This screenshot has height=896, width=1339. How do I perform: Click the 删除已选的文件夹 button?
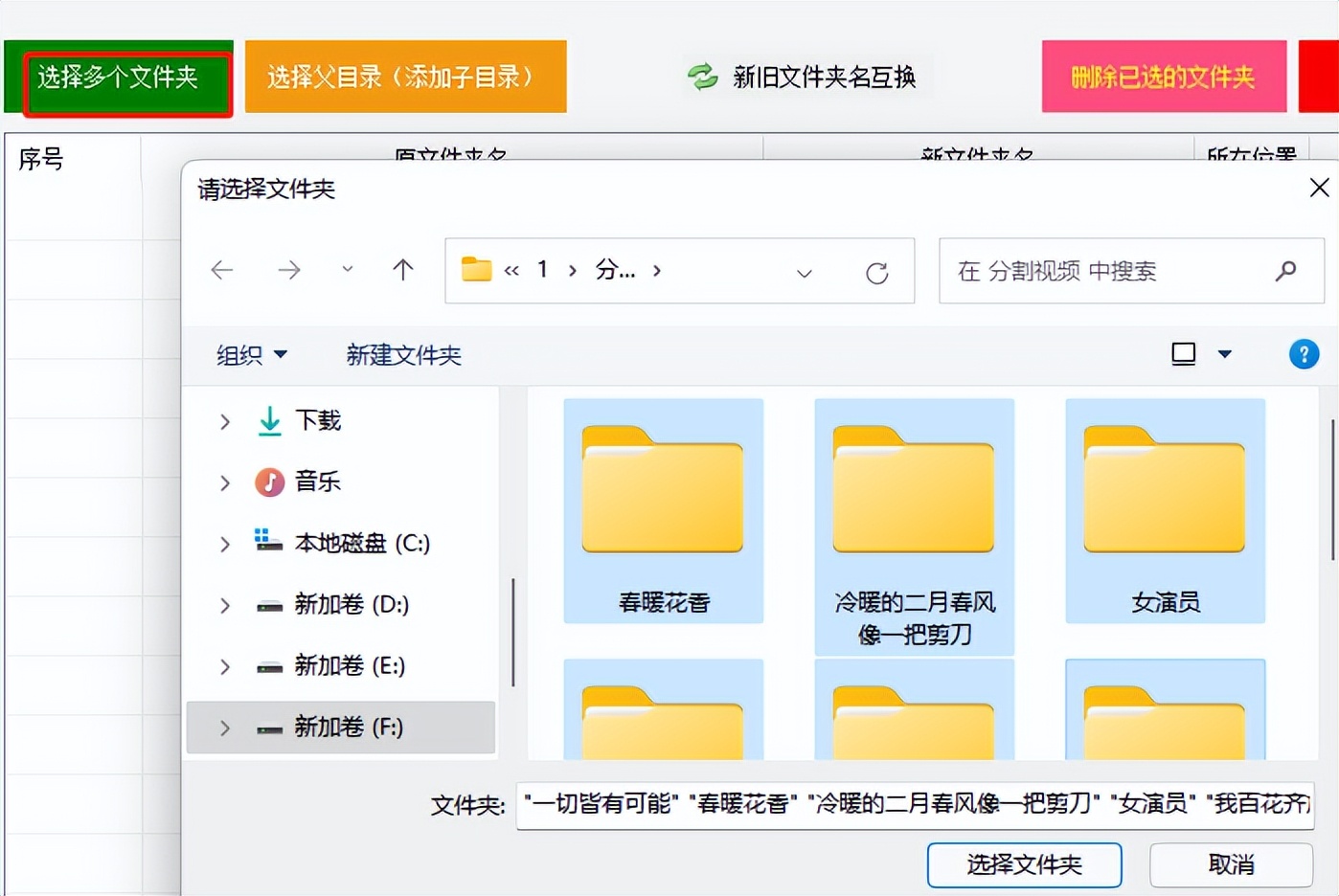1163,77
